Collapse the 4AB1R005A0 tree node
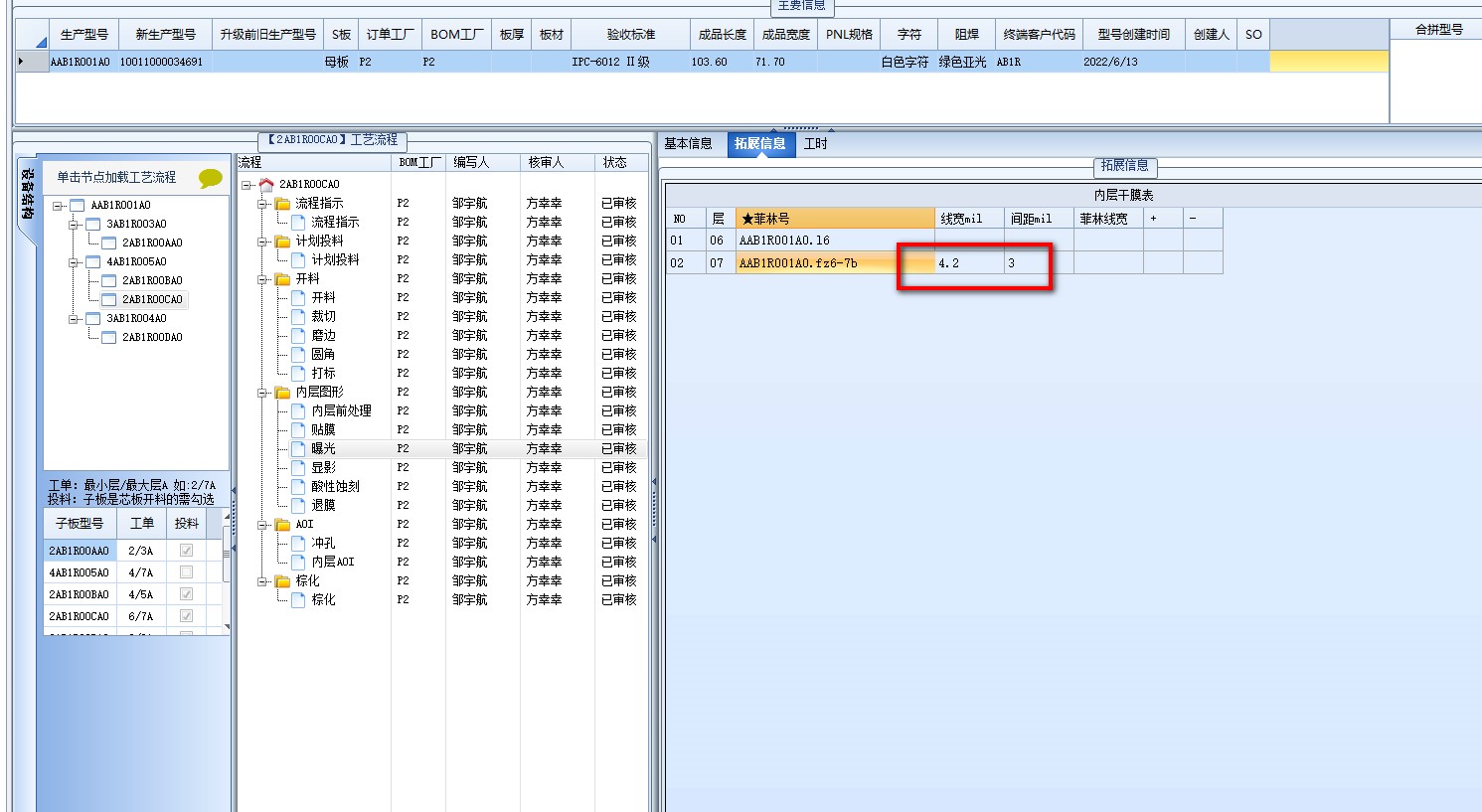 click(x=74, y=262)
